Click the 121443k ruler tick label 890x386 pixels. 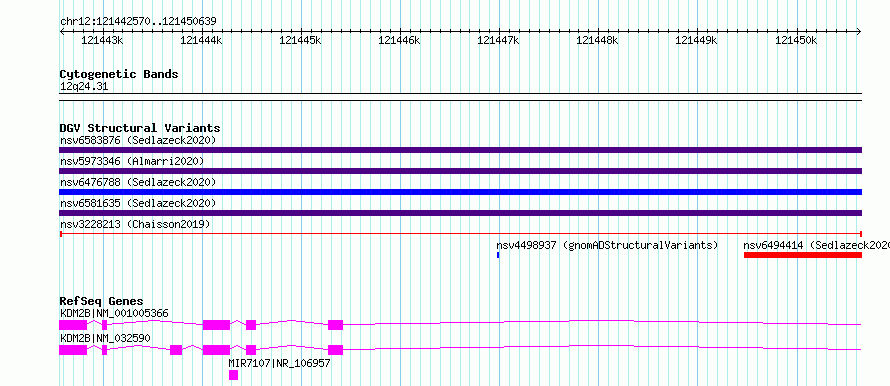(102, 40)
